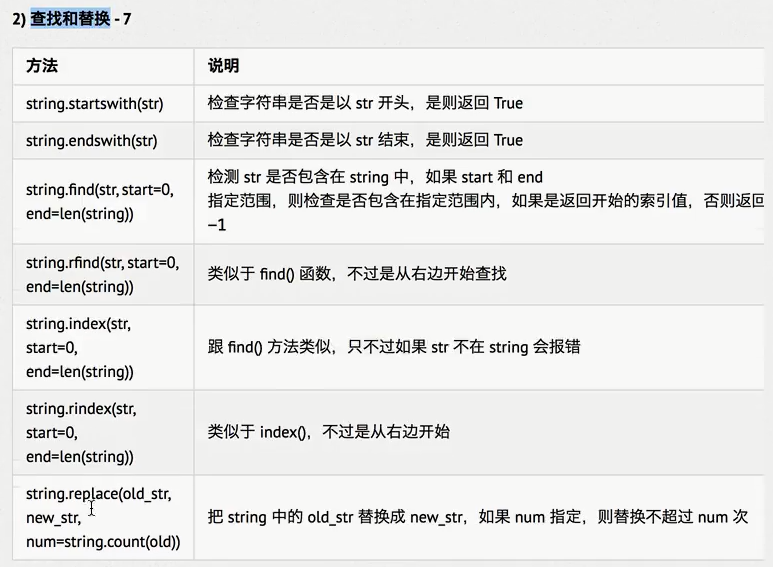
Task: Click the string.rindex method cell
Action: 81,432
